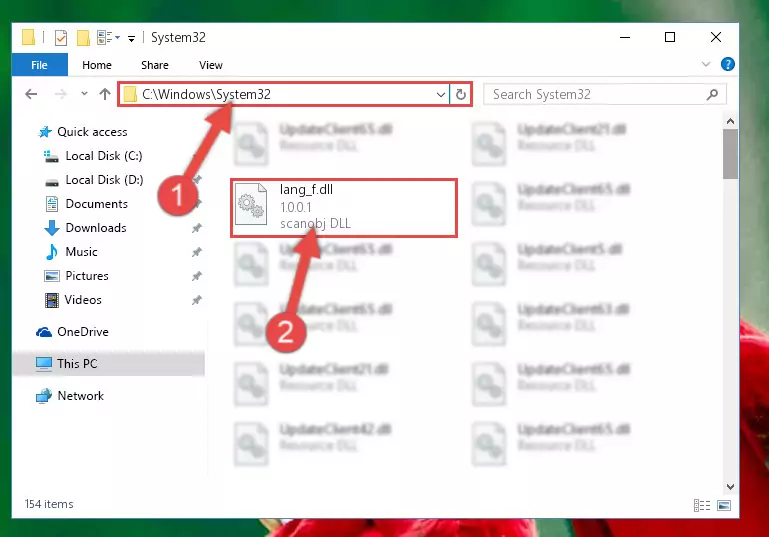Select the lang_f.dll file

coord(344,208)
